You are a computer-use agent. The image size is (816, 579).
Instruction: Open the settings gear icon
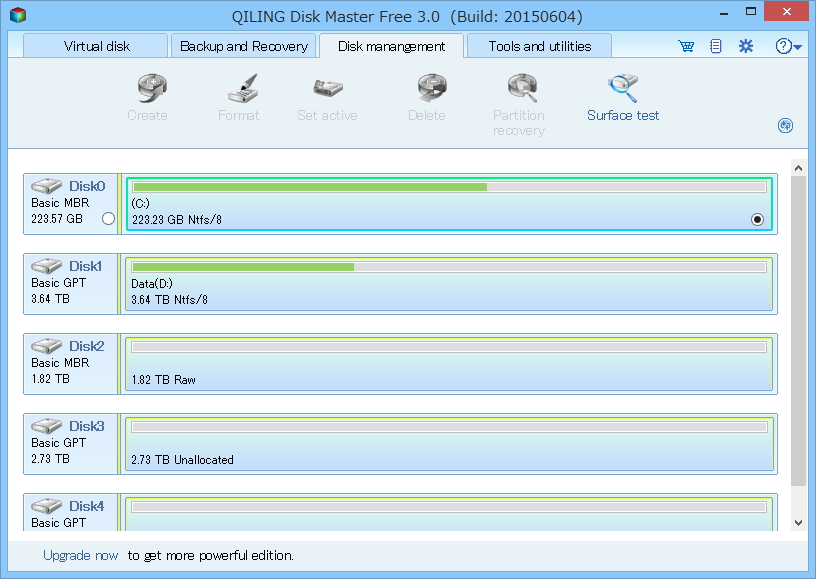pyautogui.click(x=745, y=45)
